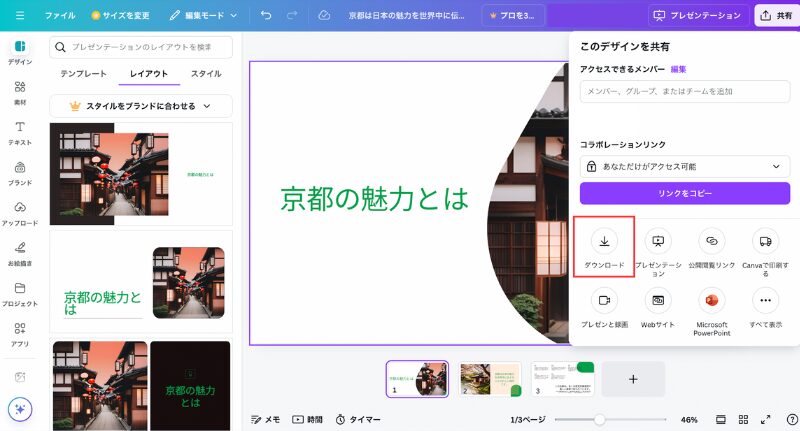800x431 pixels.
Task: Select dark layout with green title
Action: coord(190,386)
